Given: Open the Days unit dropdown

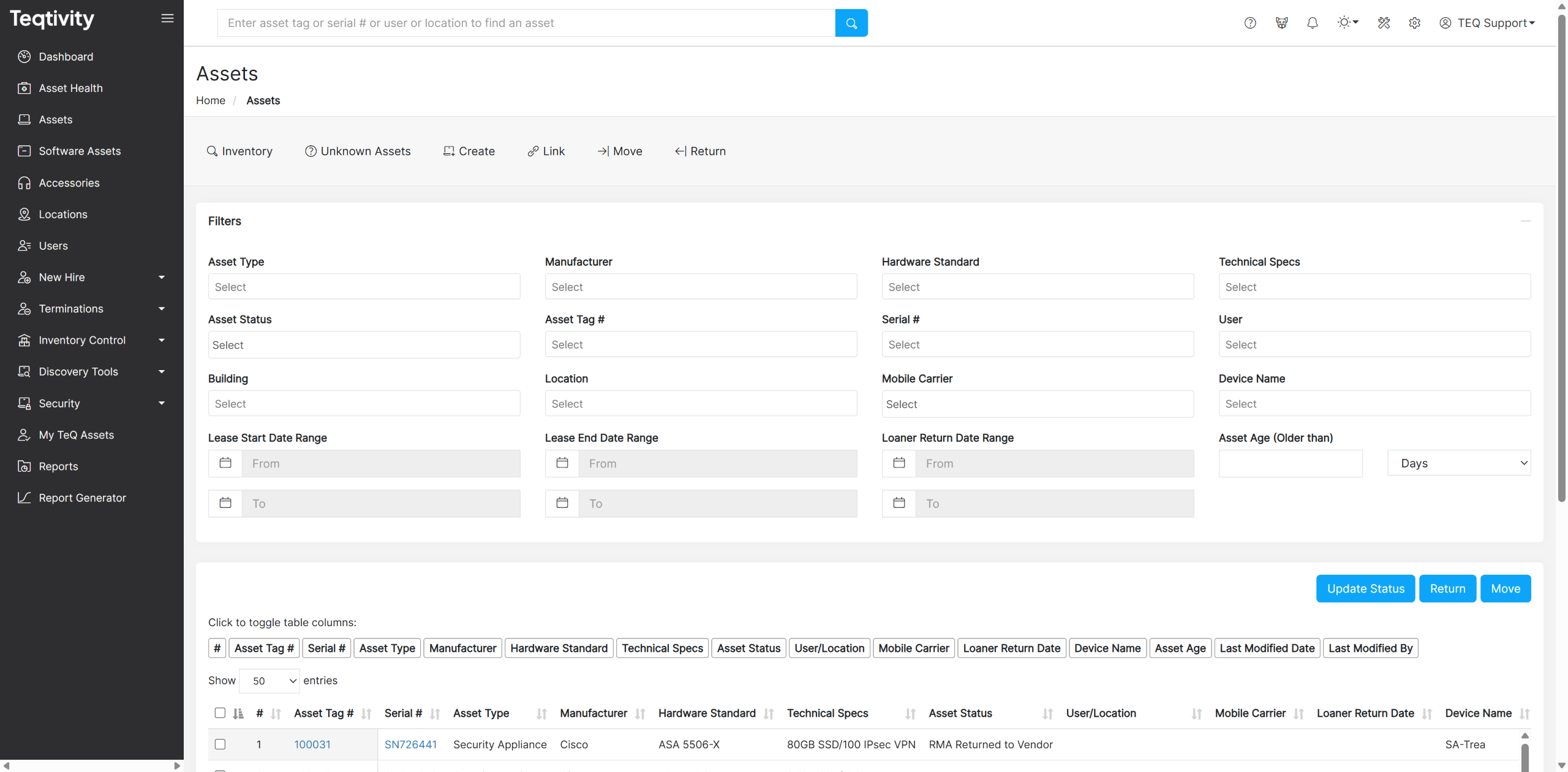Looking at the screenshot, I should pyautogui.click(x=1458, y=463).
